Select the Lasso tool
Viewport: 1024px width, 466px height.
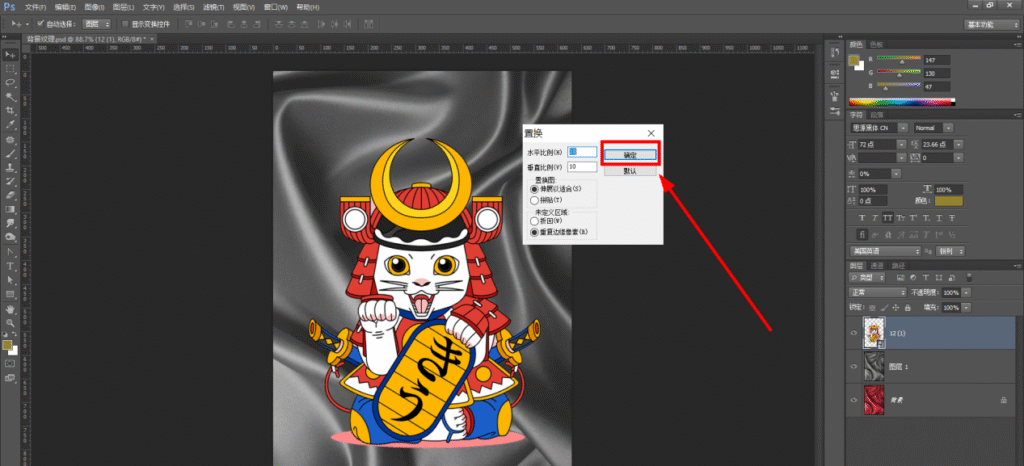[x=10, y=83]
